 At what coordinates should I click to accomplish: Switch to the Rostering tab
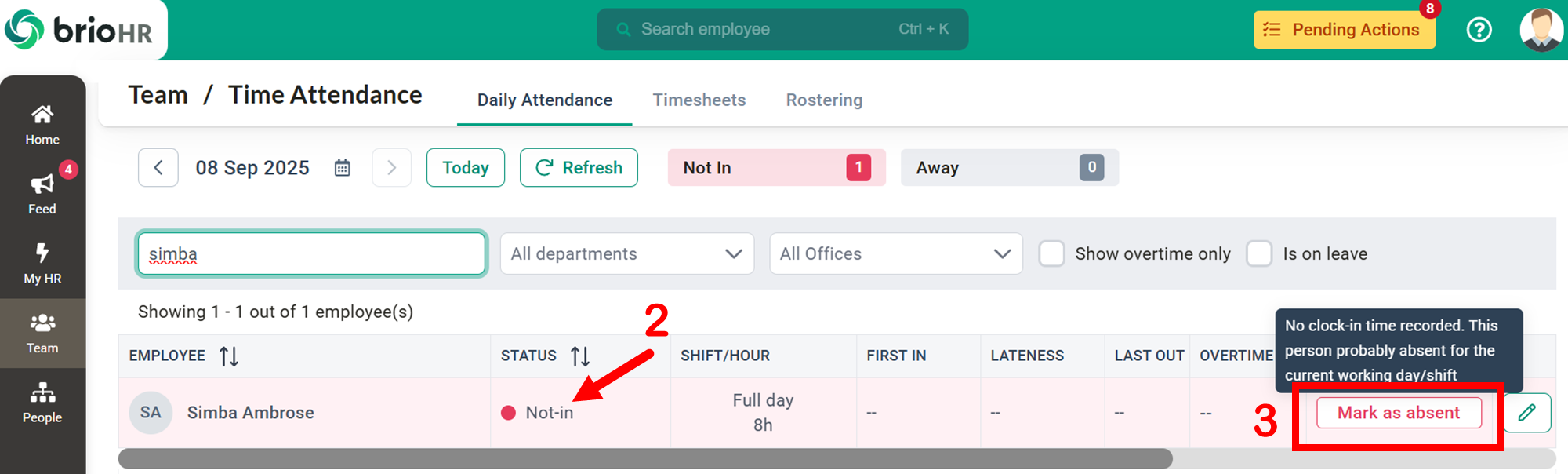pos(824,100)
